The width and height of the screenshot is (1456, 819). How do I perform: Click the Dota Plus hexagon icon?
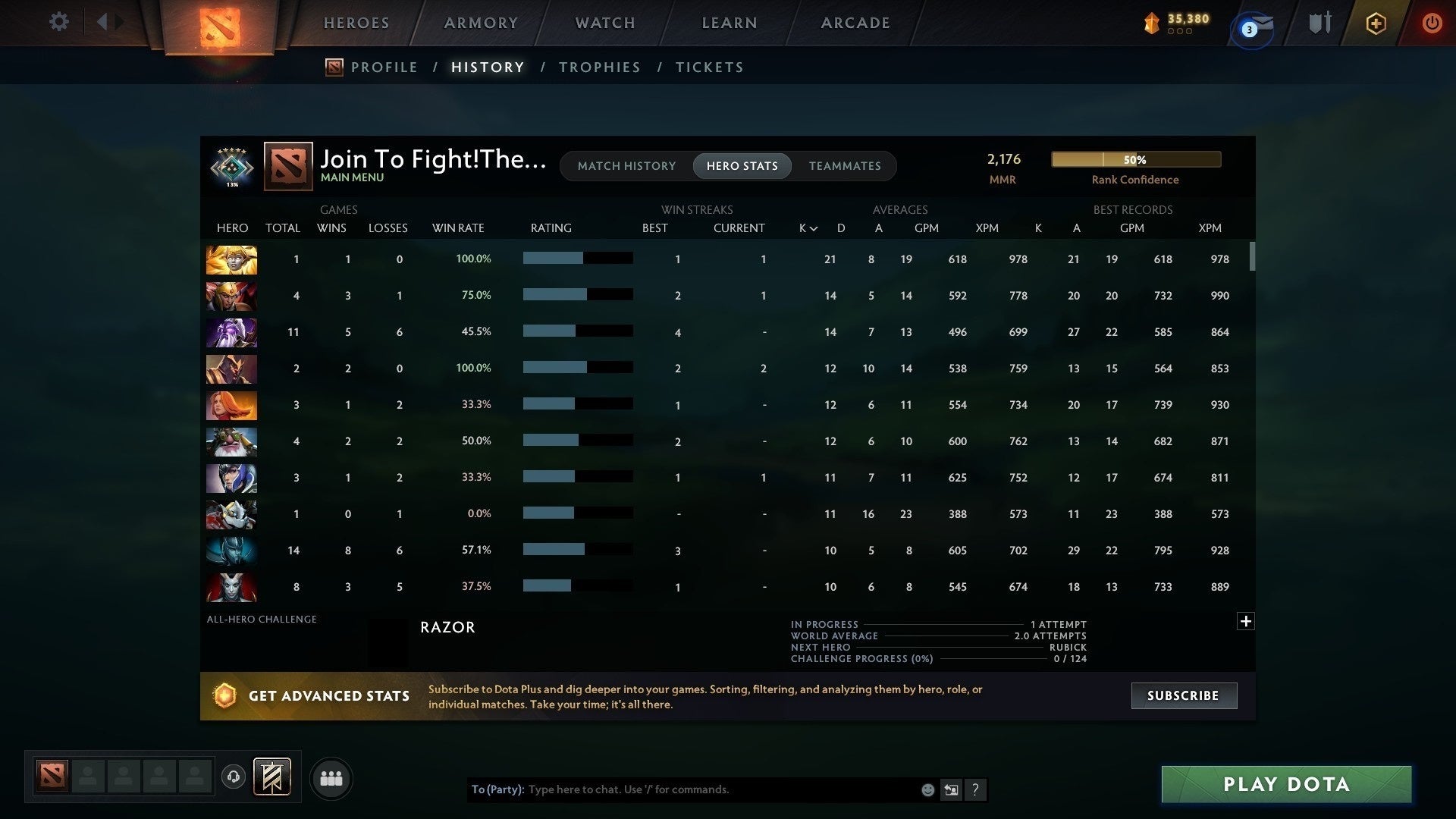point(1375,23)
